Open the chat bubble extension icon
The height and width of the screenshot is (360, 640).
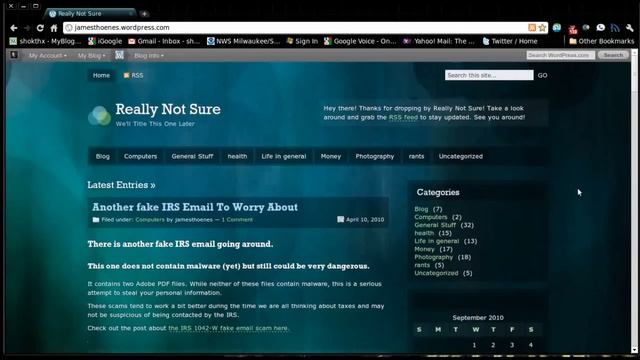(600, 28)
